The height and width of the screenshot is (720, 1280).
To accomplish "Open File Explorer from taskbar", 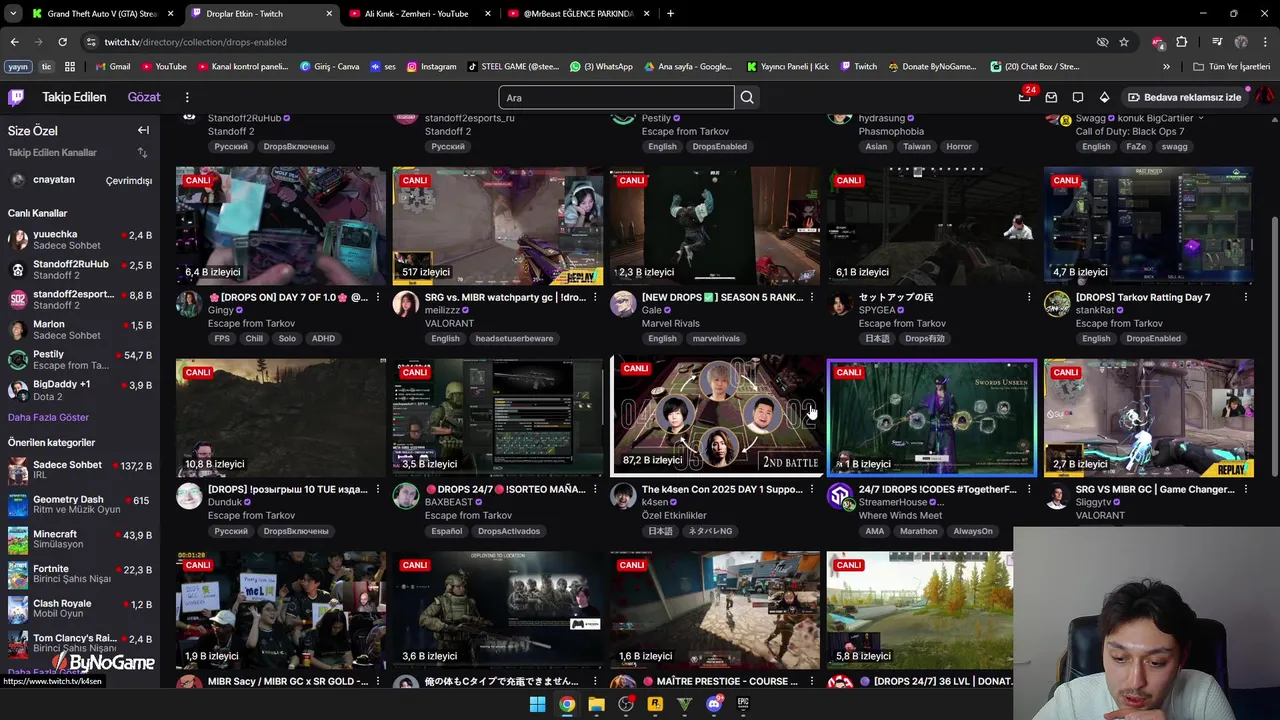I will tap(596, 704).
